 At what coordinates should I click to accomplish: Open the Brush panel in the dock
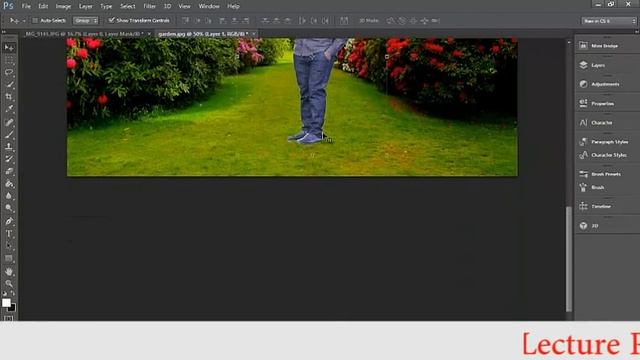[592, 187]
